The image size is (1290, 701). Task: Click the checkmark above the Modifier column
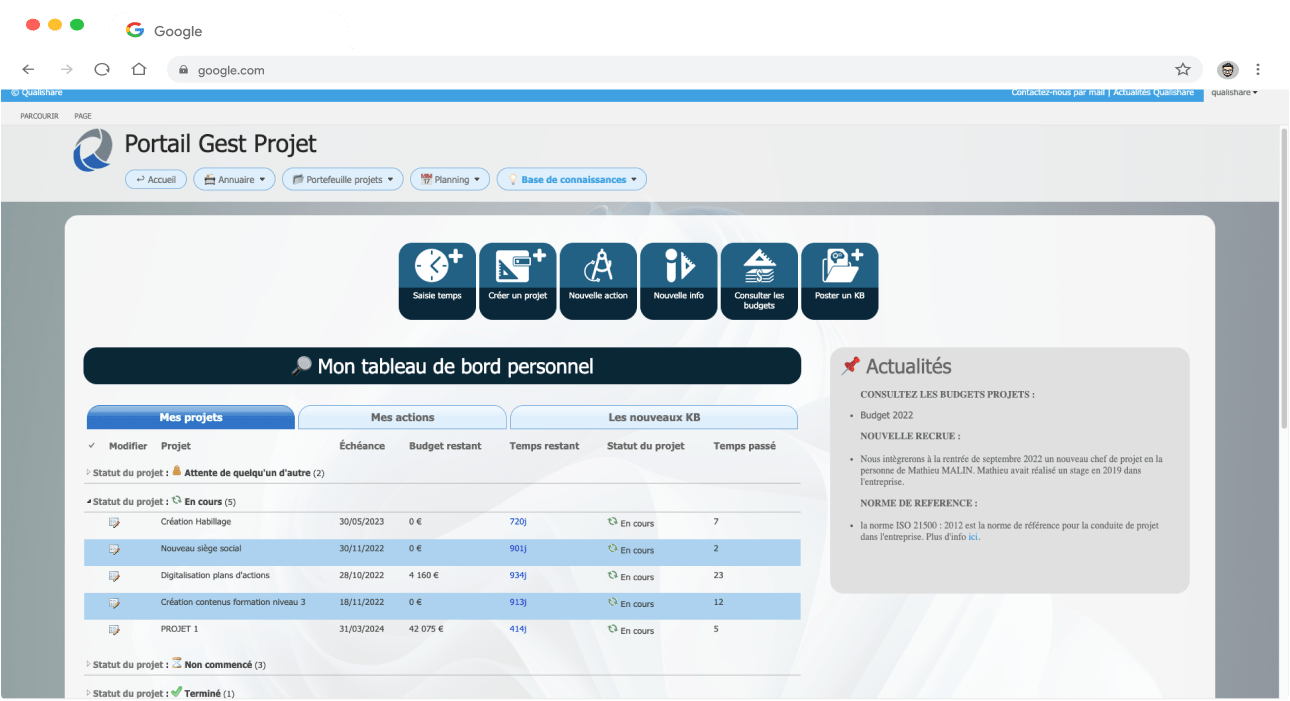pos(93,445)
